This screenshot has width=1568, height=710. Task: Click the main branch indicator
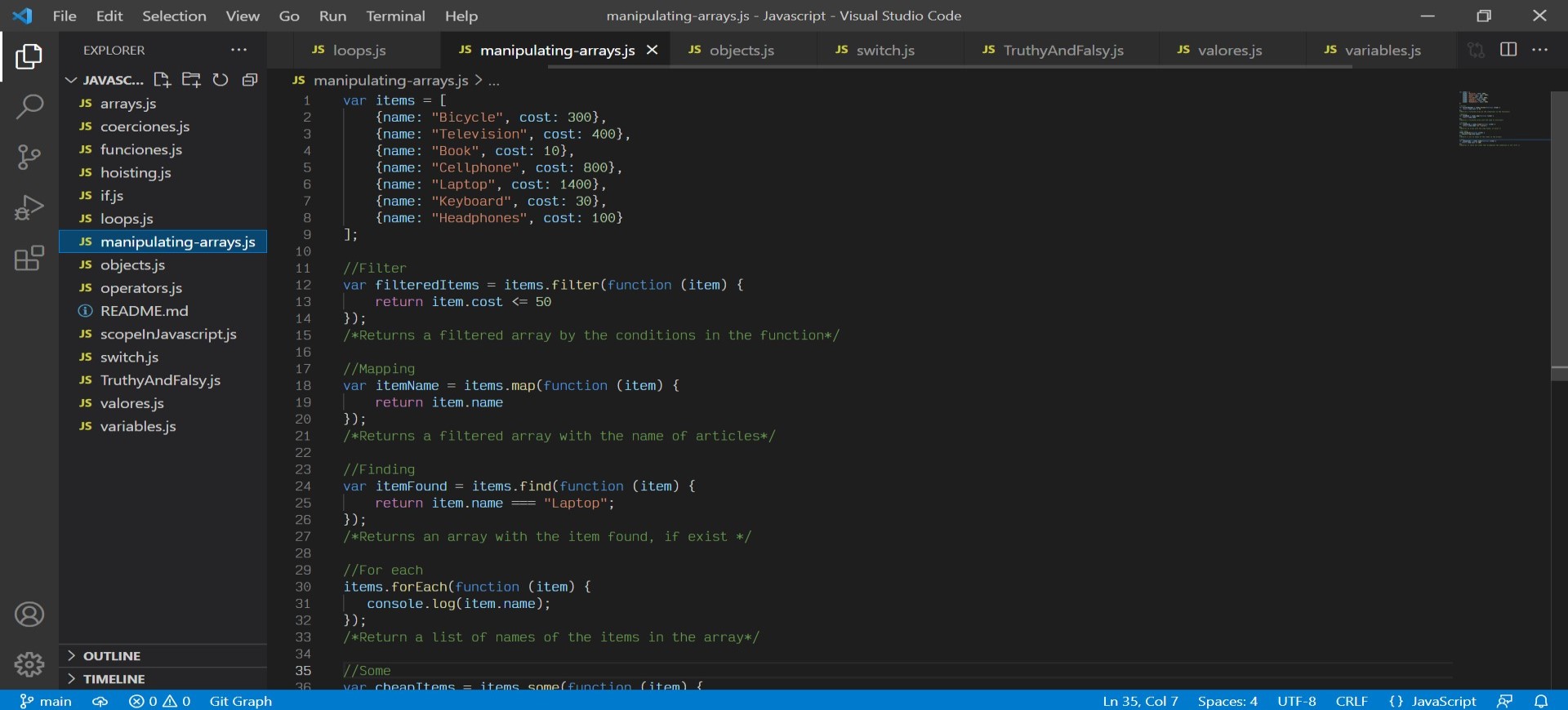click(x=47, y=701)
